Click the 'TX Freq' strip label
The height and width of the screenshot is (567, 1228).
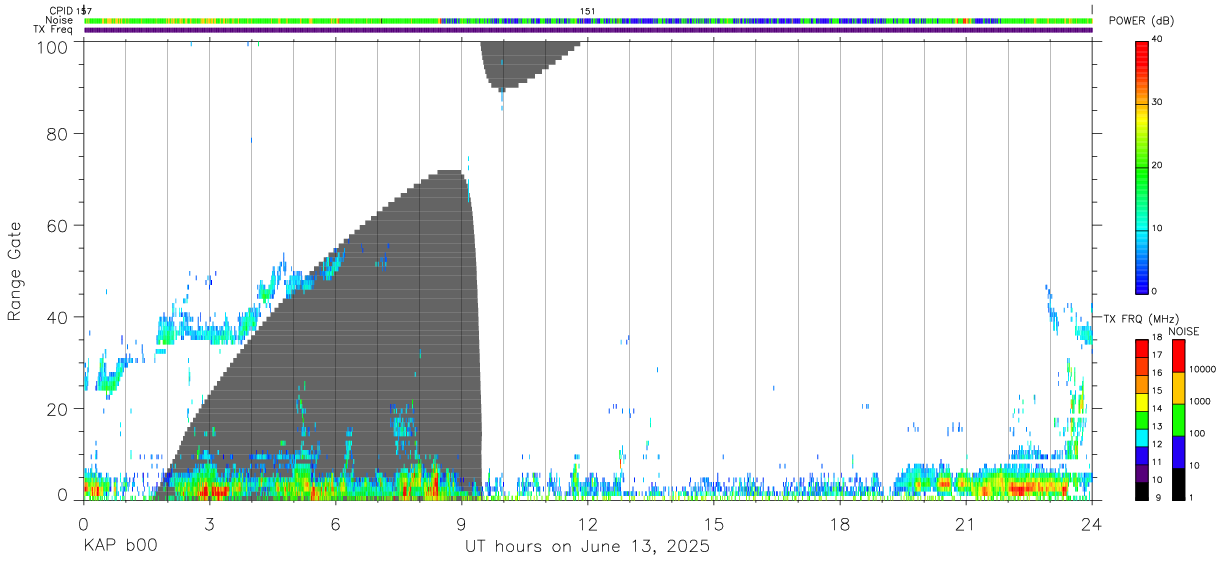[54, 29]
